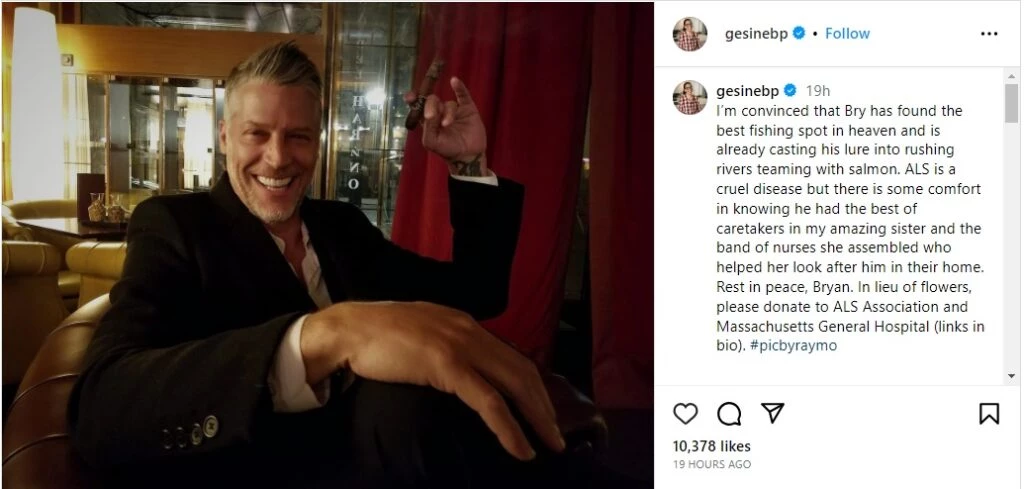Click the photo of the smiling man
This screenshot has height=489, width=1024.
328,245
